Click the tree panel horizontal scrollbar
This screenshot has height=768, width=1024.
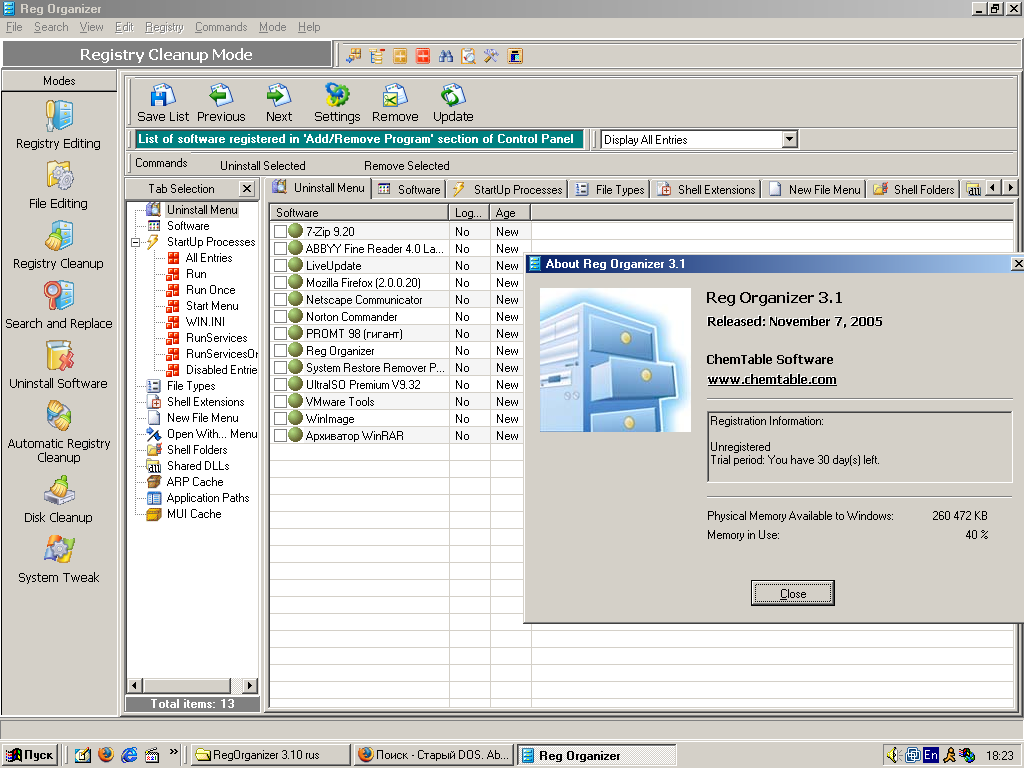190,686
